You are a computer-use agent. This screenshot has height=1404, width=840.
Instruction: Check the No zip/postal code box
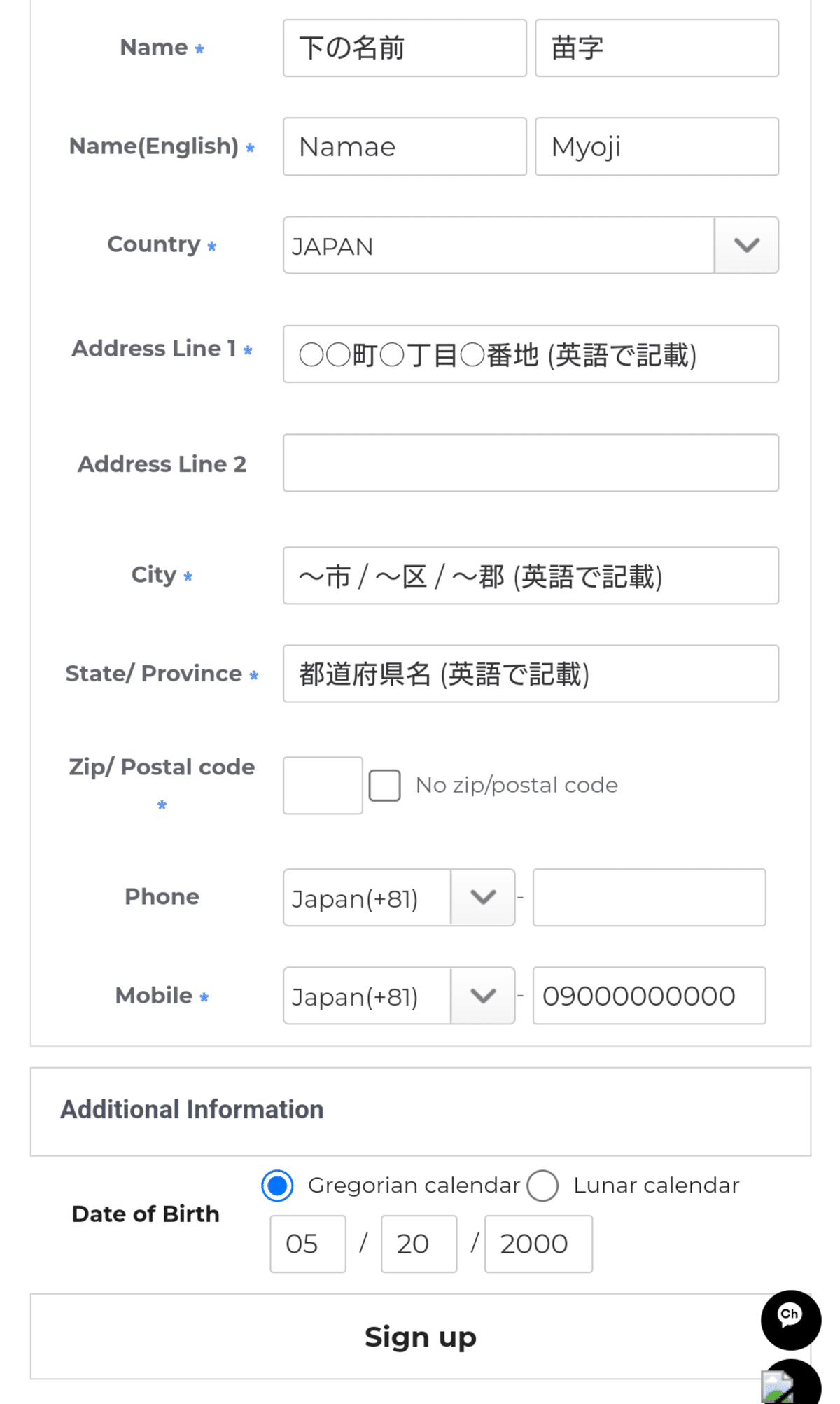(x=385, y=785)
